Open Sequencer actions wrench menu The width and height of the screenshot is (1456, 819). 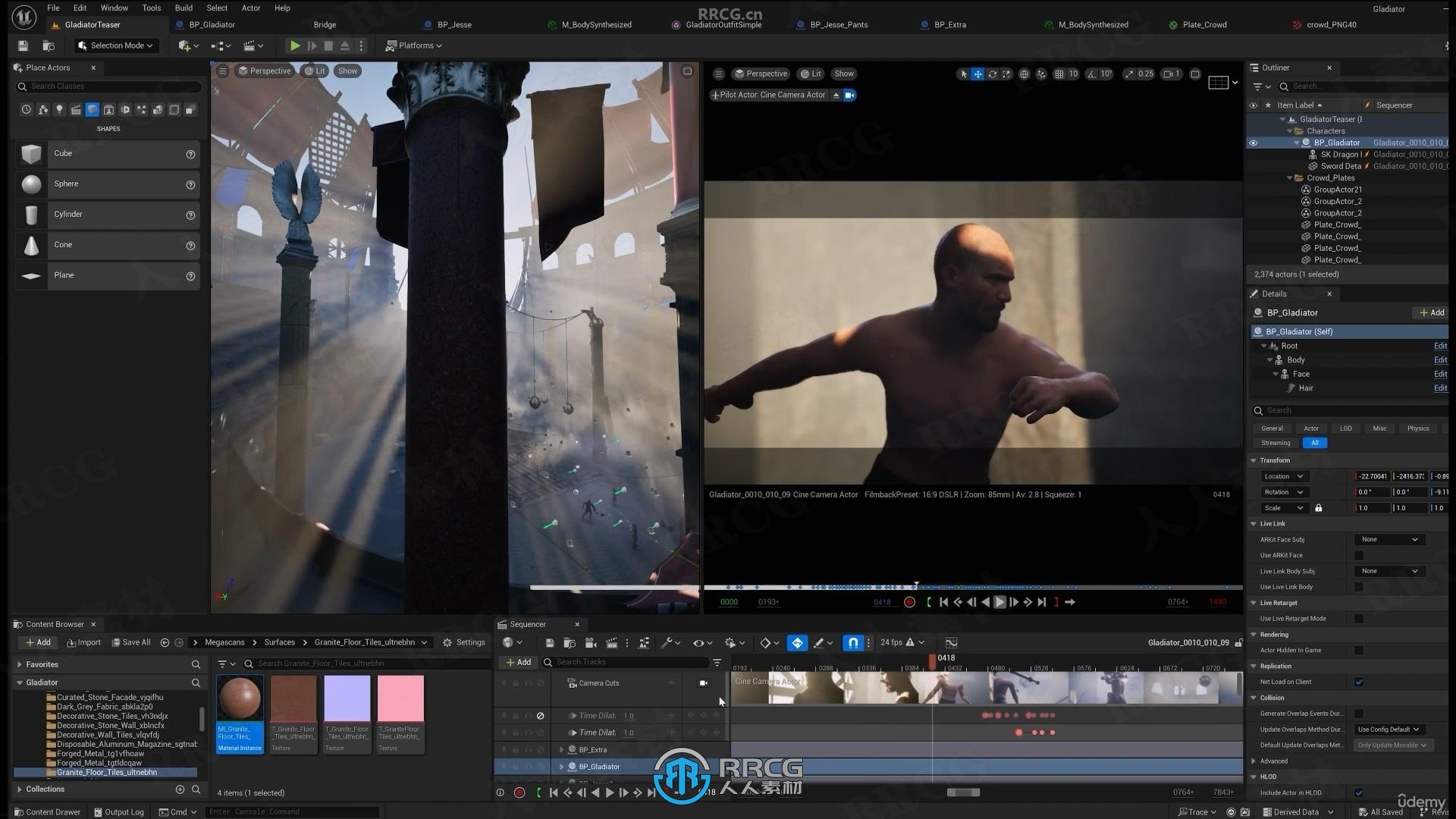(x=670, y=642)
